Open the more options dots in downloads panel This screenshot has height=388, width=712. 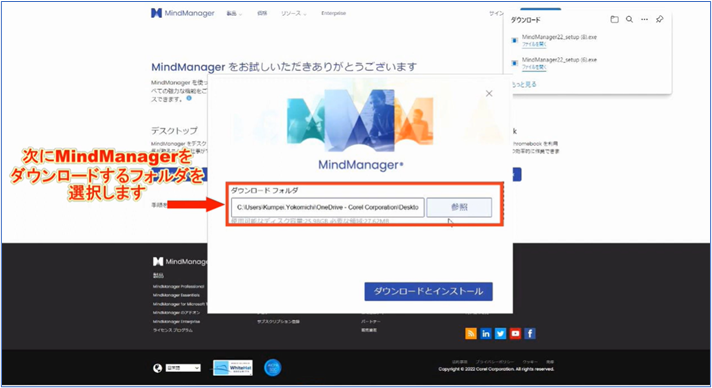(x=644, y=20)
